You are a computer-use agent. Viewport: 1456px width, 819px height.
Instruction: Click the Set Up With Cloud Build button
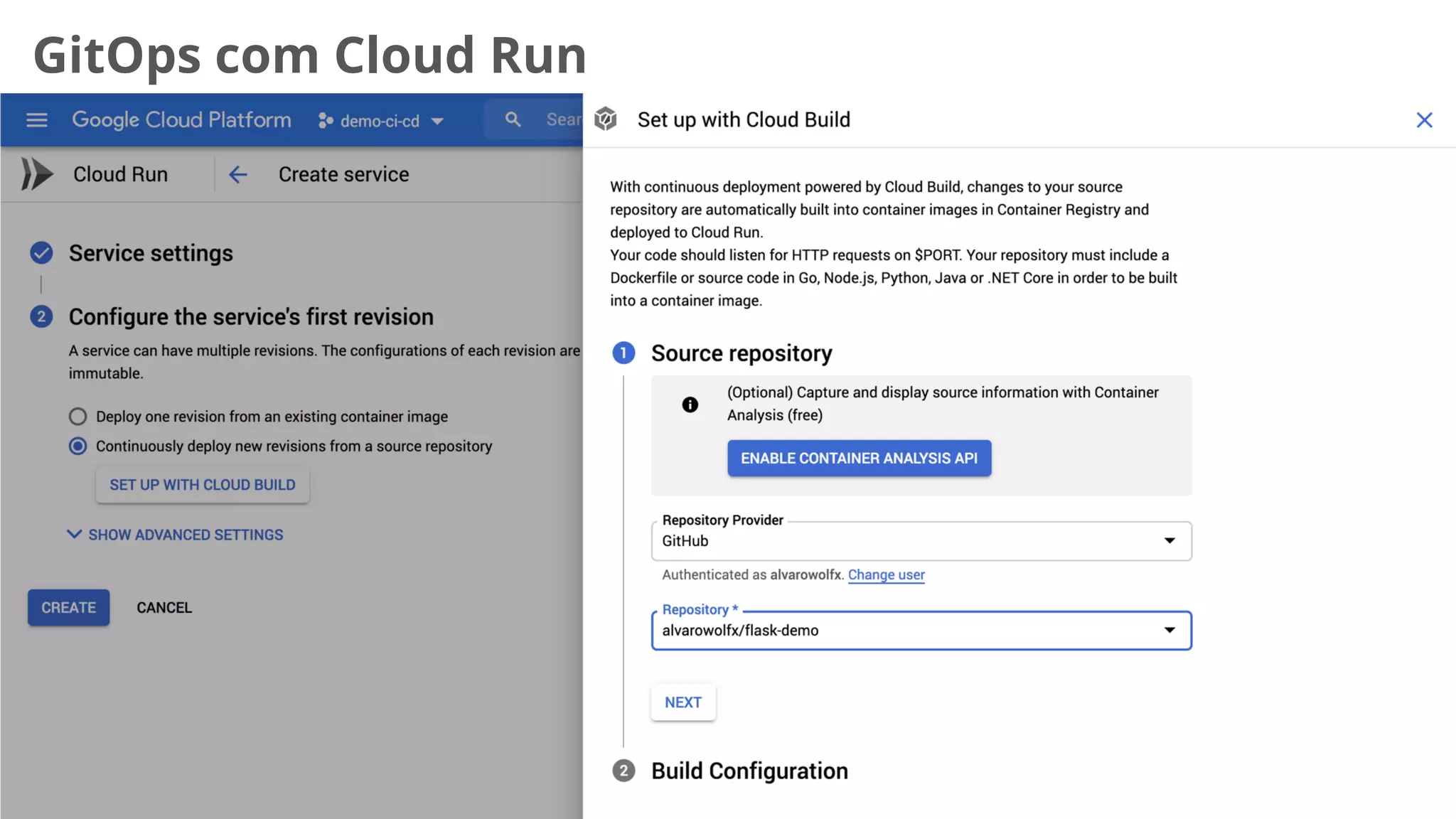coord(203,485)
